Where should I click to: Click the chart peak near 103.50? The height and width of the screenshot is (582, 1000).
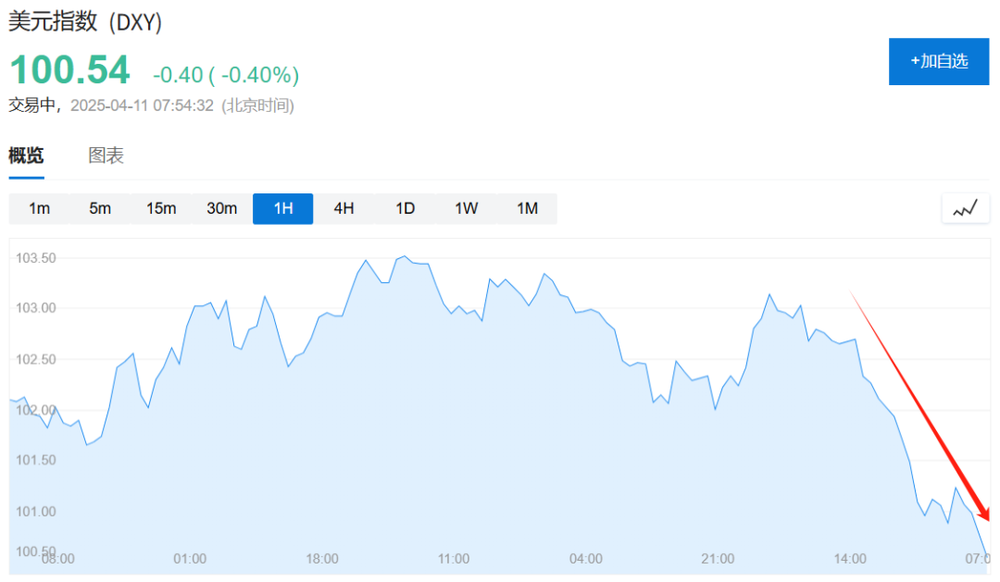(402, 256)
